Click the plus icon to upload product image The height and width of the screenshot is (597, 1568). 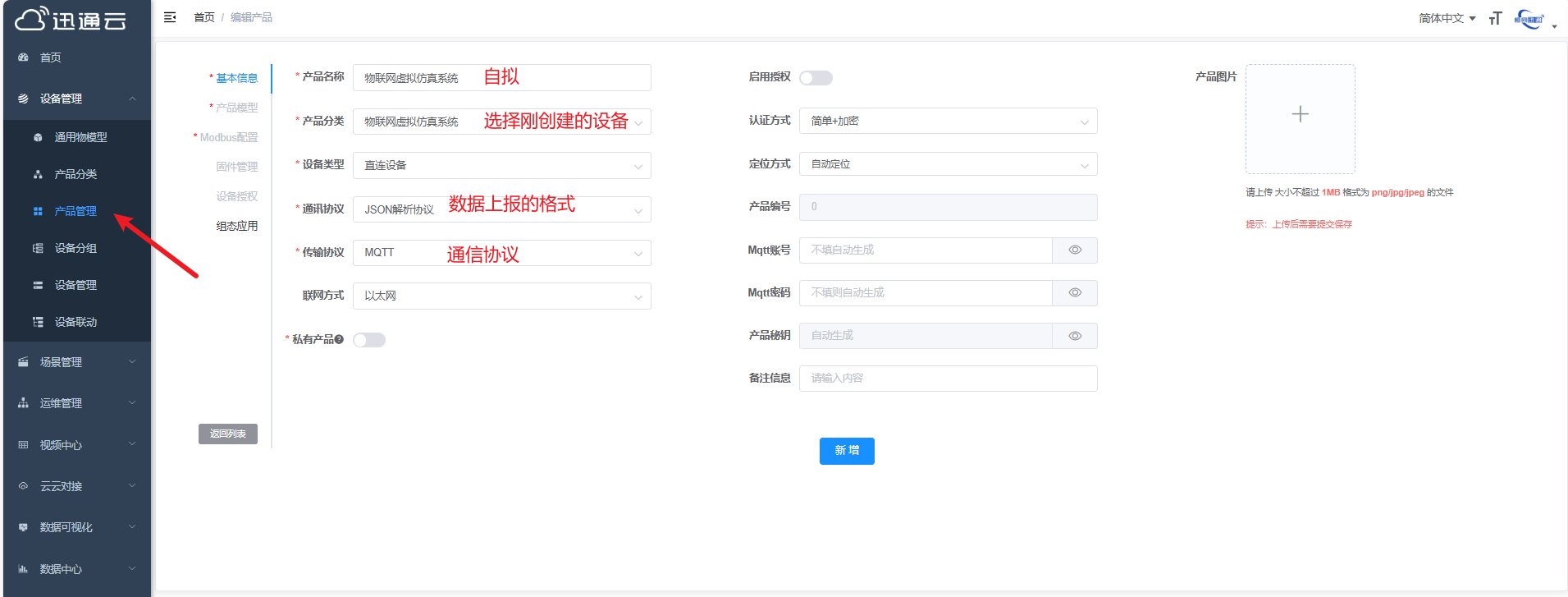coord(1300,115)
